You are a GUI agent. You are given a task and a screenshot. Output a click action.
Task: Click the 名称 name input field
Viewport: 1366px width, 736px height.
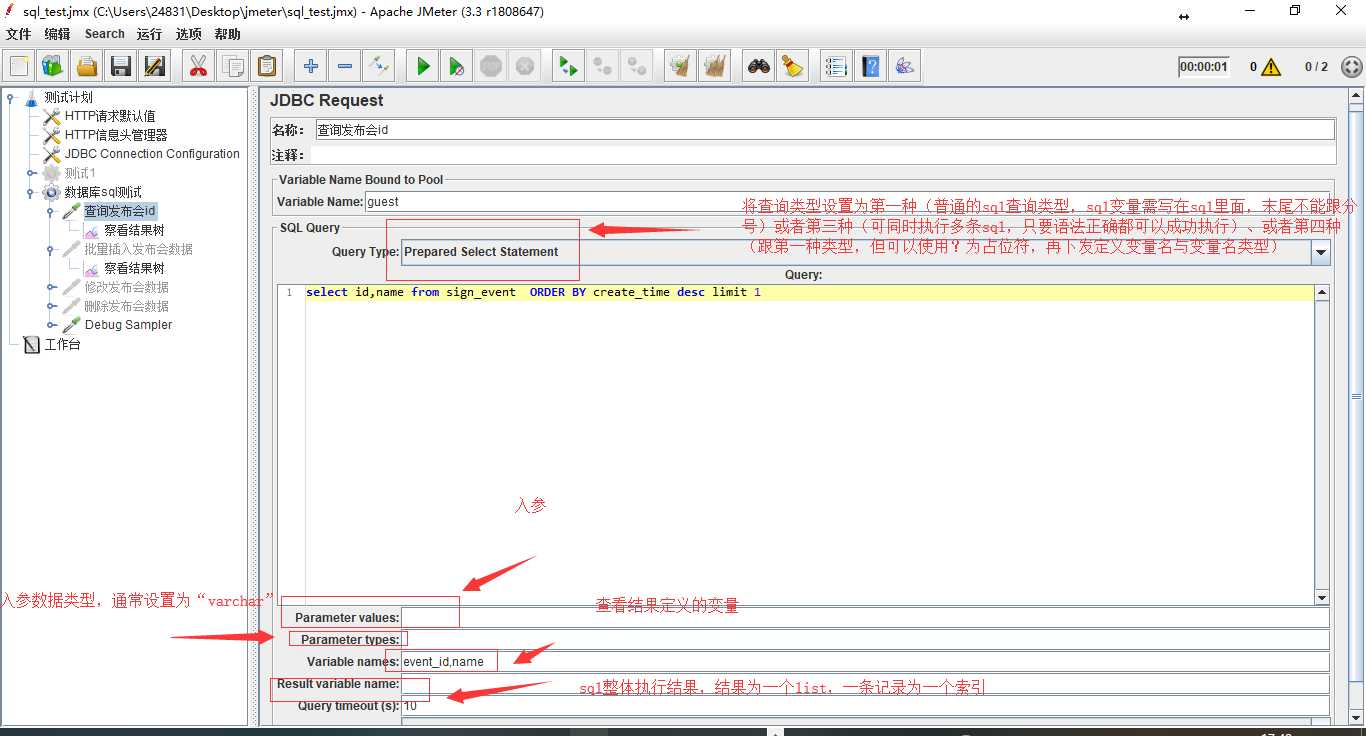pos(825,130)
